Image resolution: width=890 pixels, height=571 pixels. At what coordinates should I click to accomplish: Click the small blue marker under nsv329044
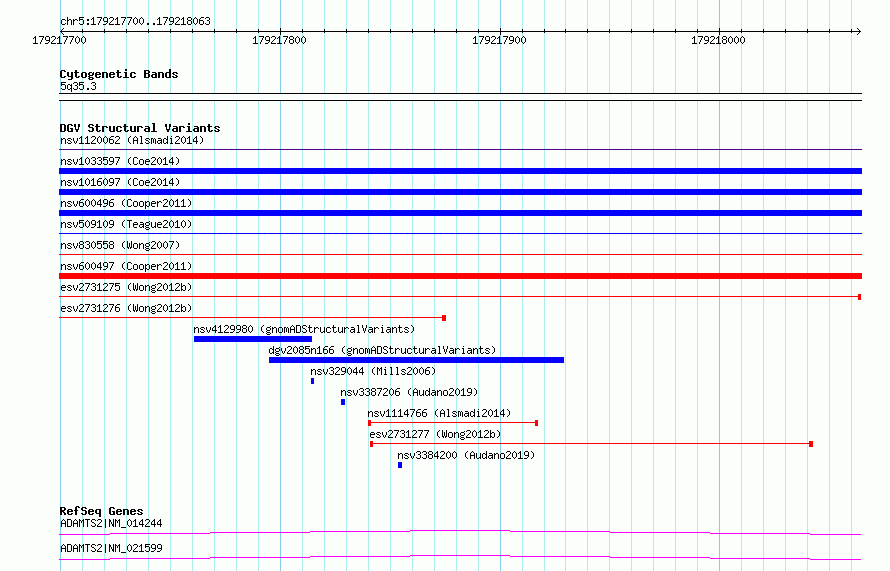point(312,381)
